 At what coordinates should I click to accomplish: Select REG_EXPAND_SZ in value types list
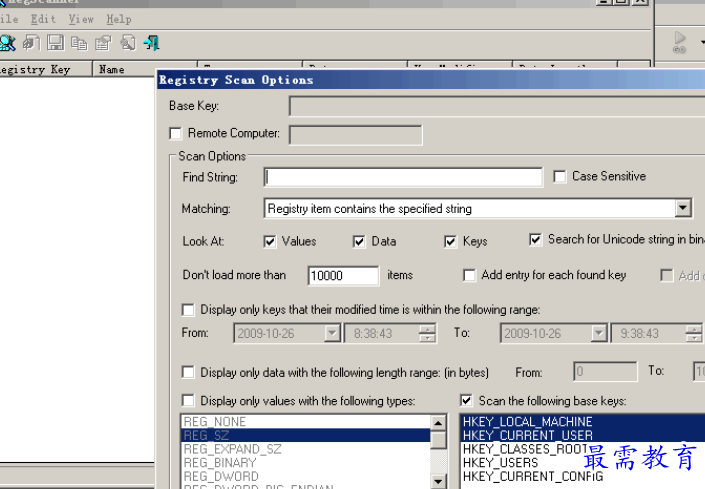306,449
